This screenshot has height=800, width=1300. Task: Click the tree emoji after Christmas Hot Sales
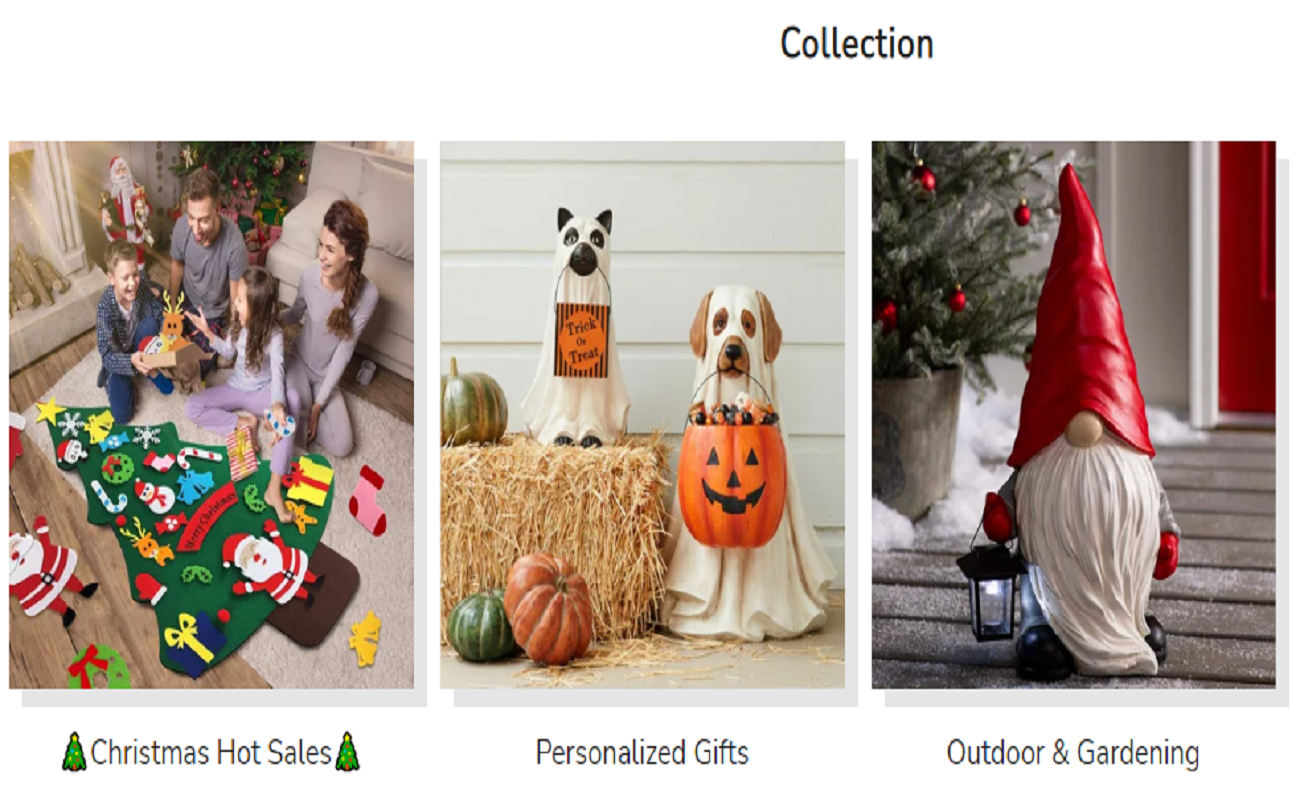pyautogui.click(x=347, y=752)
